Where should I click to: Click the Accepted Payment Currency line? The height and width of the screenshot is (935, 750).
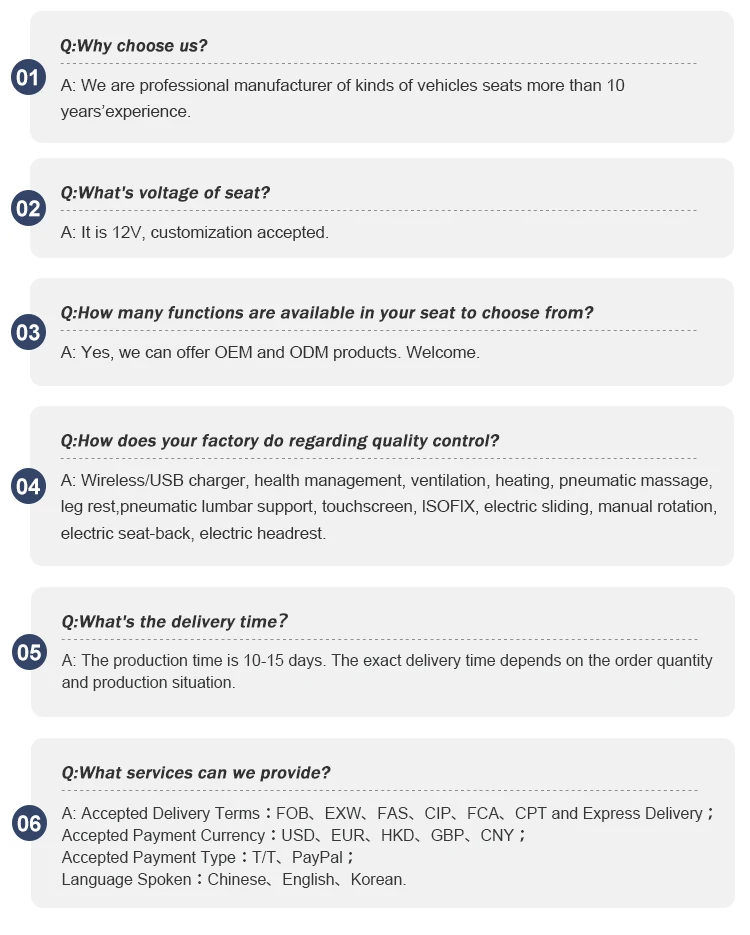click(x=294, y=835)
